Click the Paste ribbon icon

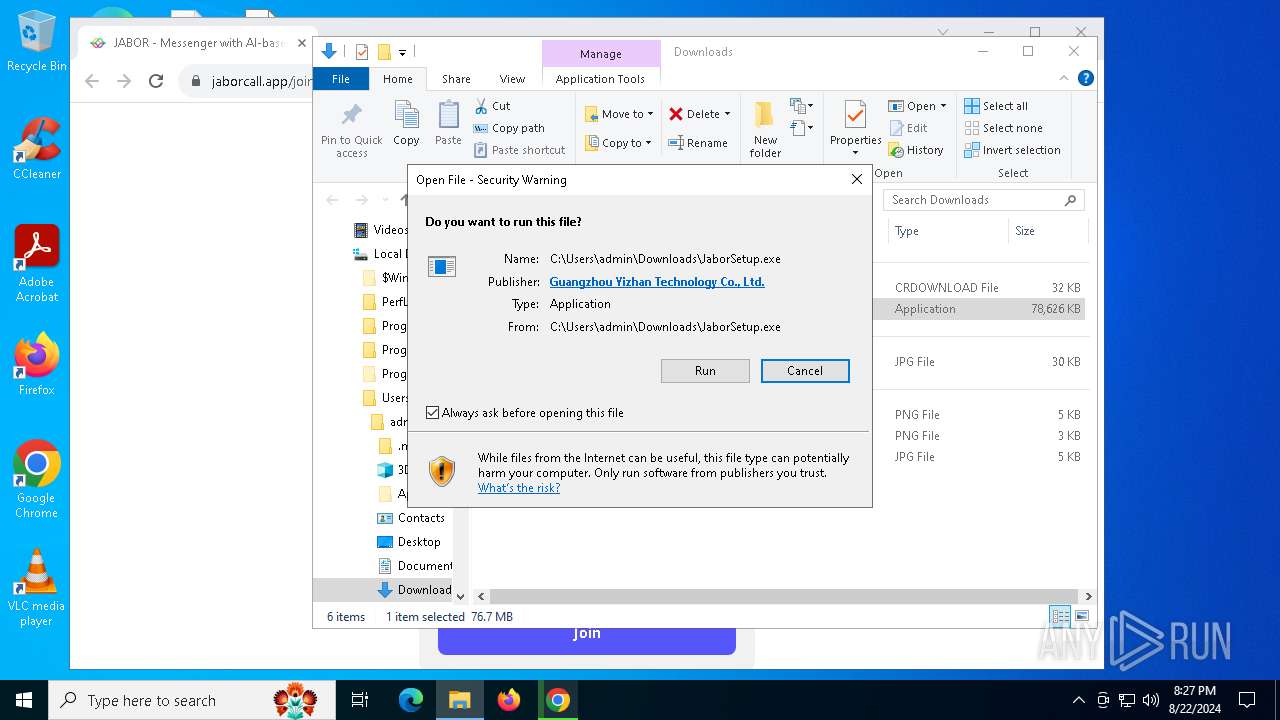448,115
